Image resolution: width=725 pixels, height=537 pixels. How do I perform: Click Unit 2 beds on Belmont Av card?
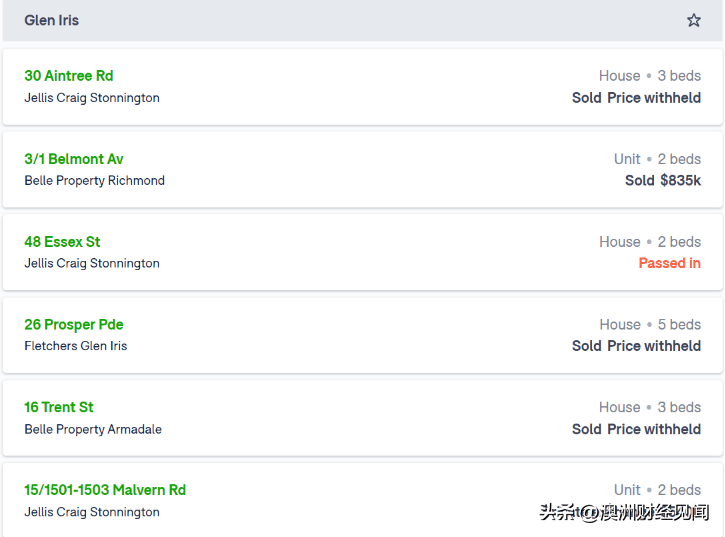[x=657, y=159]
